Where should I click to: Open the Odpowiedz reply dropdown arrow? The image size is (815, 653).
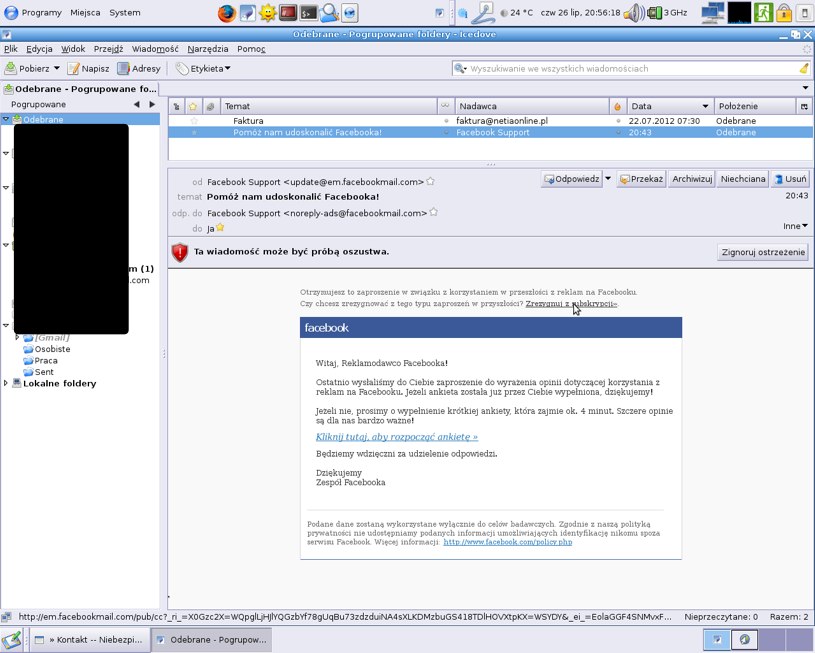[x=608, y=178]
